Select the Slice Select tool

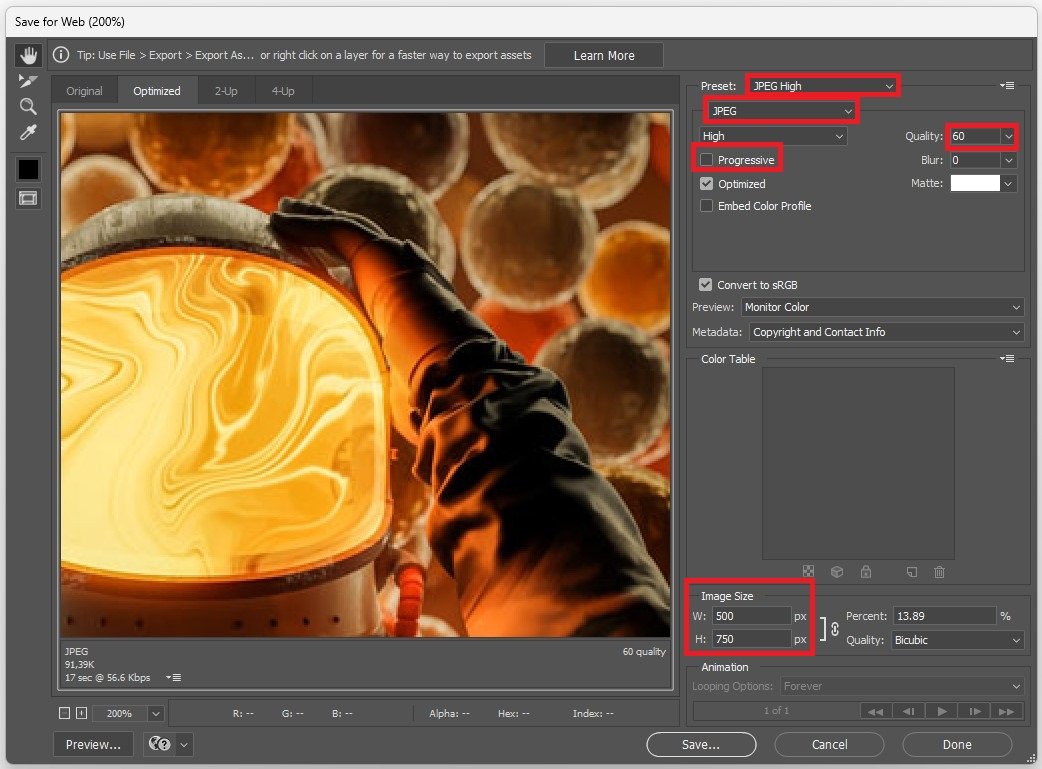pyautogui.click(x=28, y=81)
